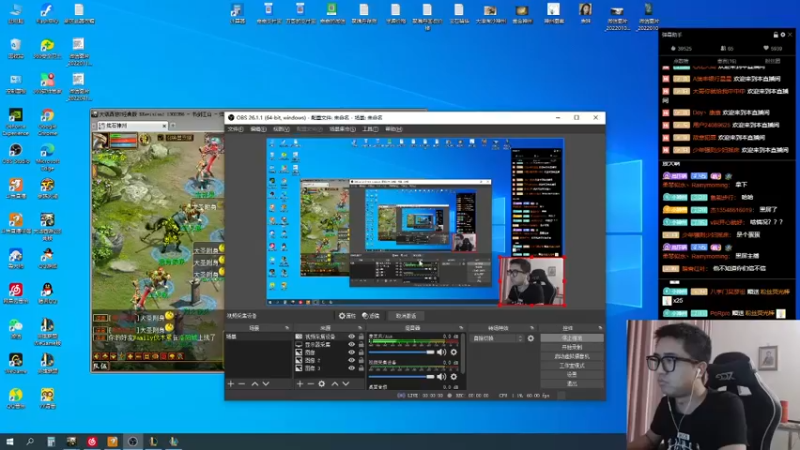Open OBS Studio desktop shortcut
Screen dimensions: 800x450
tap(16, 154)
